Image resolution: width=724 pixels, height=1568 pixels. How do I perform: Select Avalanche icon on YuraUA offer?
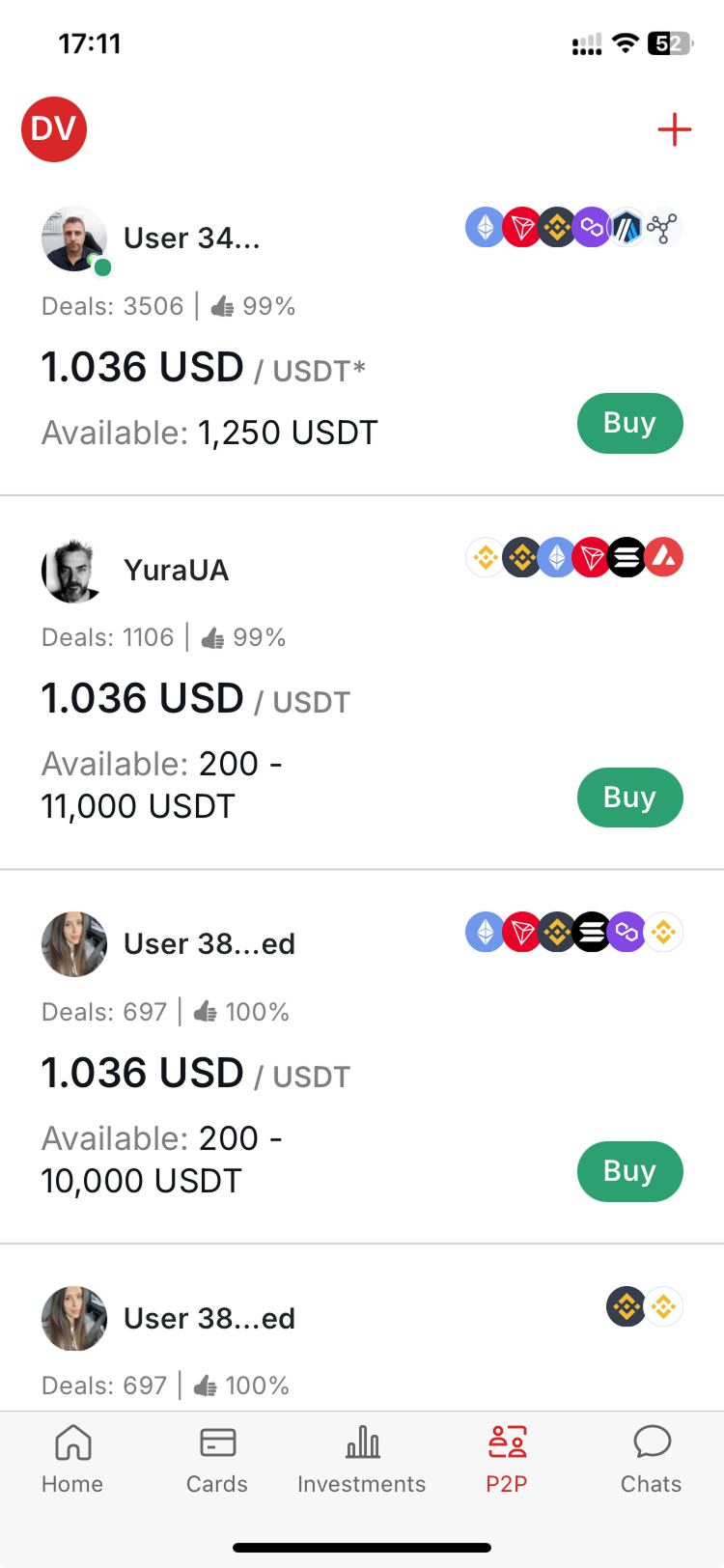click(663, 557)
